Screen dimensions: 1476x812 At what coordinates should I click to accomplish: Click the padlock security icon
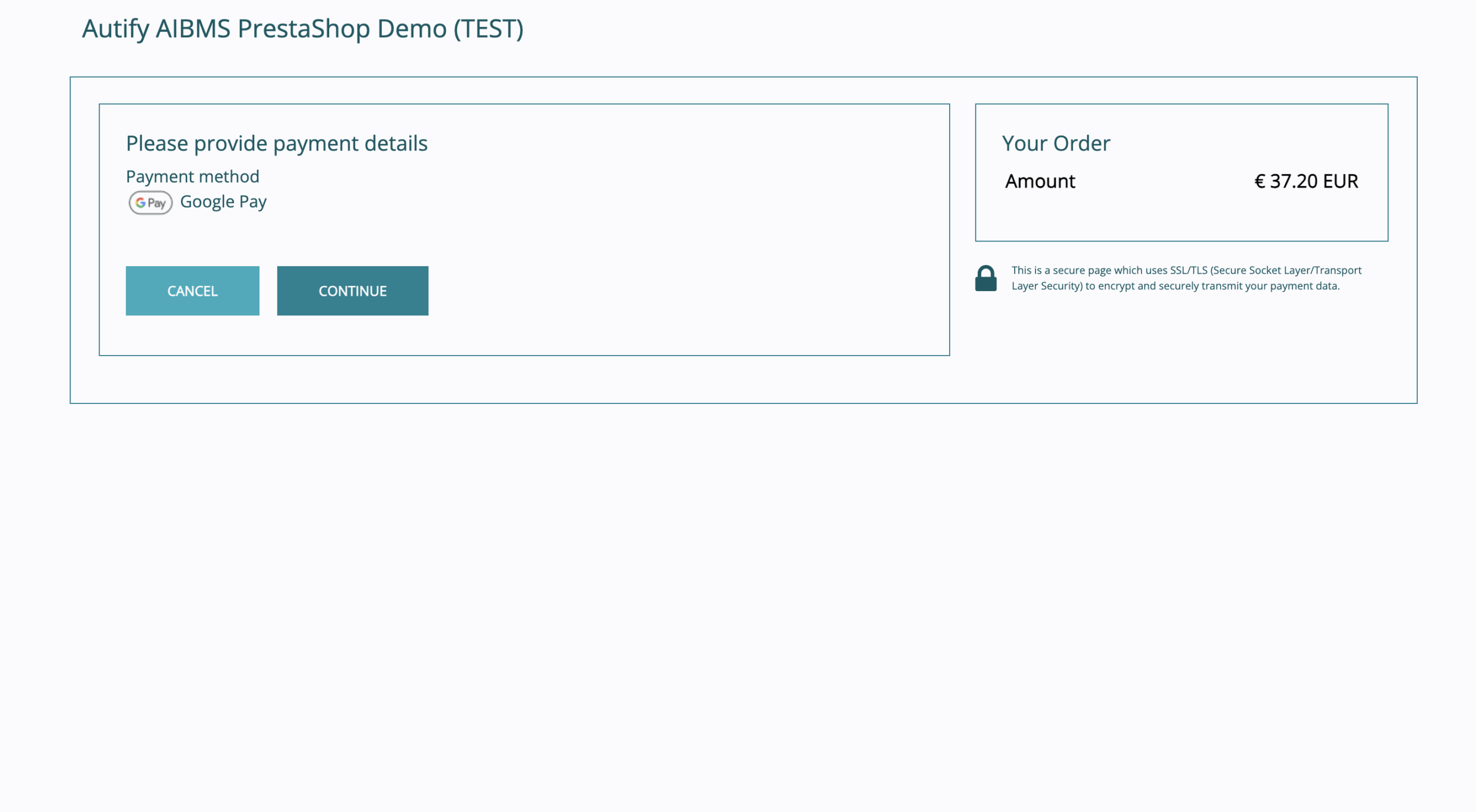pos(985,279)
